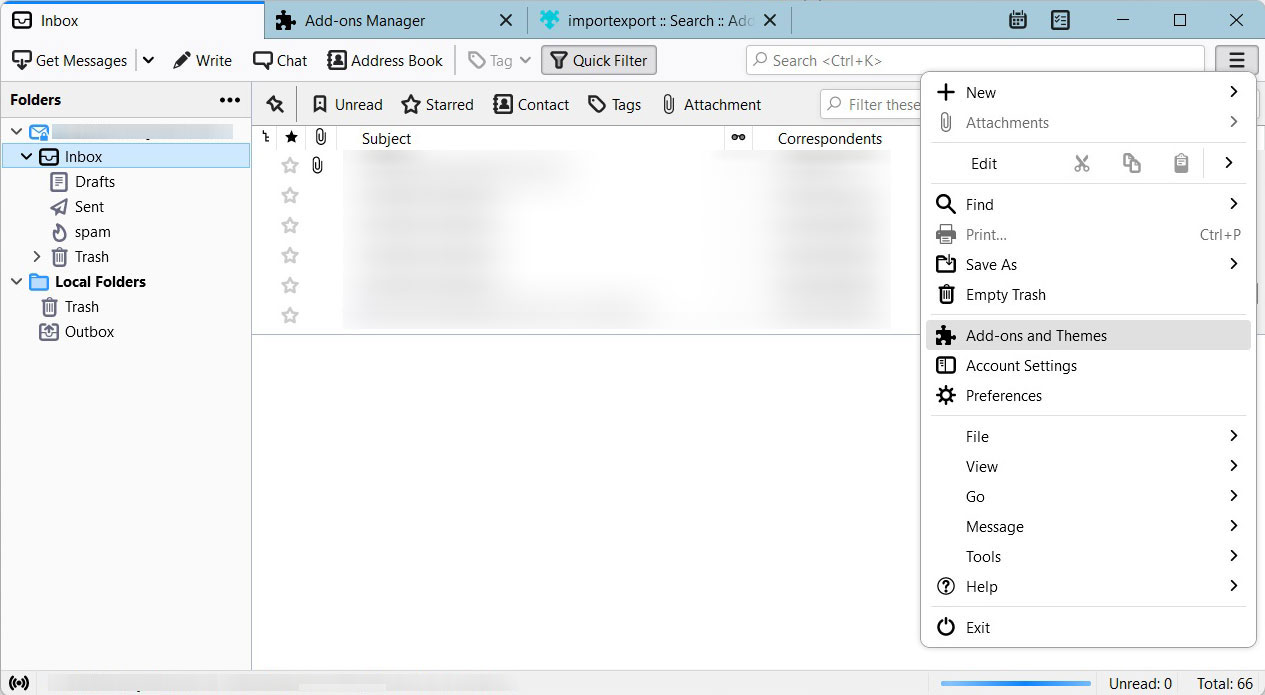Select the spam folder
This screenshot has width=1265, height=695.
(92, 232)
